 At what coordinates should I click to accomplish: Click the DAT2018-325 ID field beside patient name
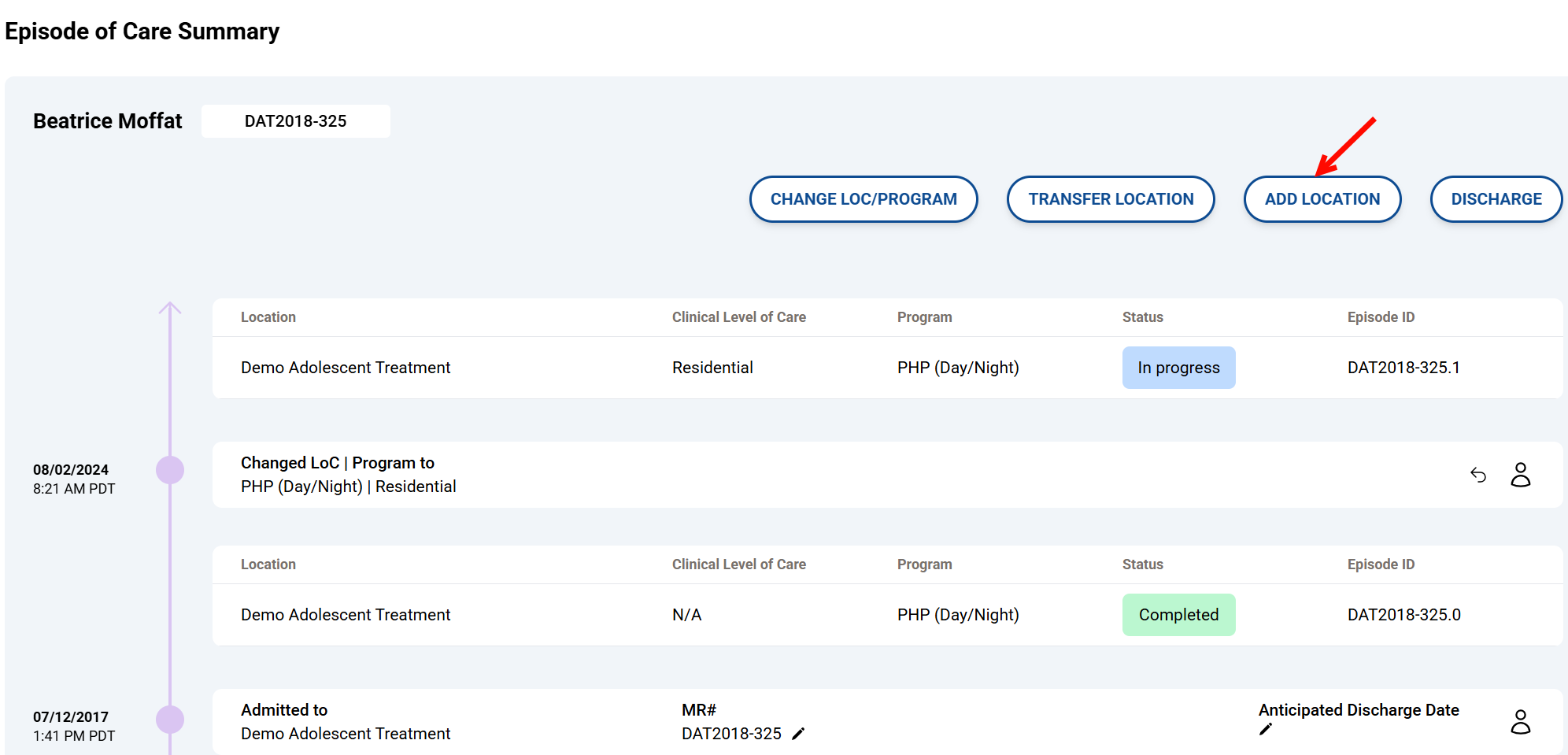[x=296, y=121]
